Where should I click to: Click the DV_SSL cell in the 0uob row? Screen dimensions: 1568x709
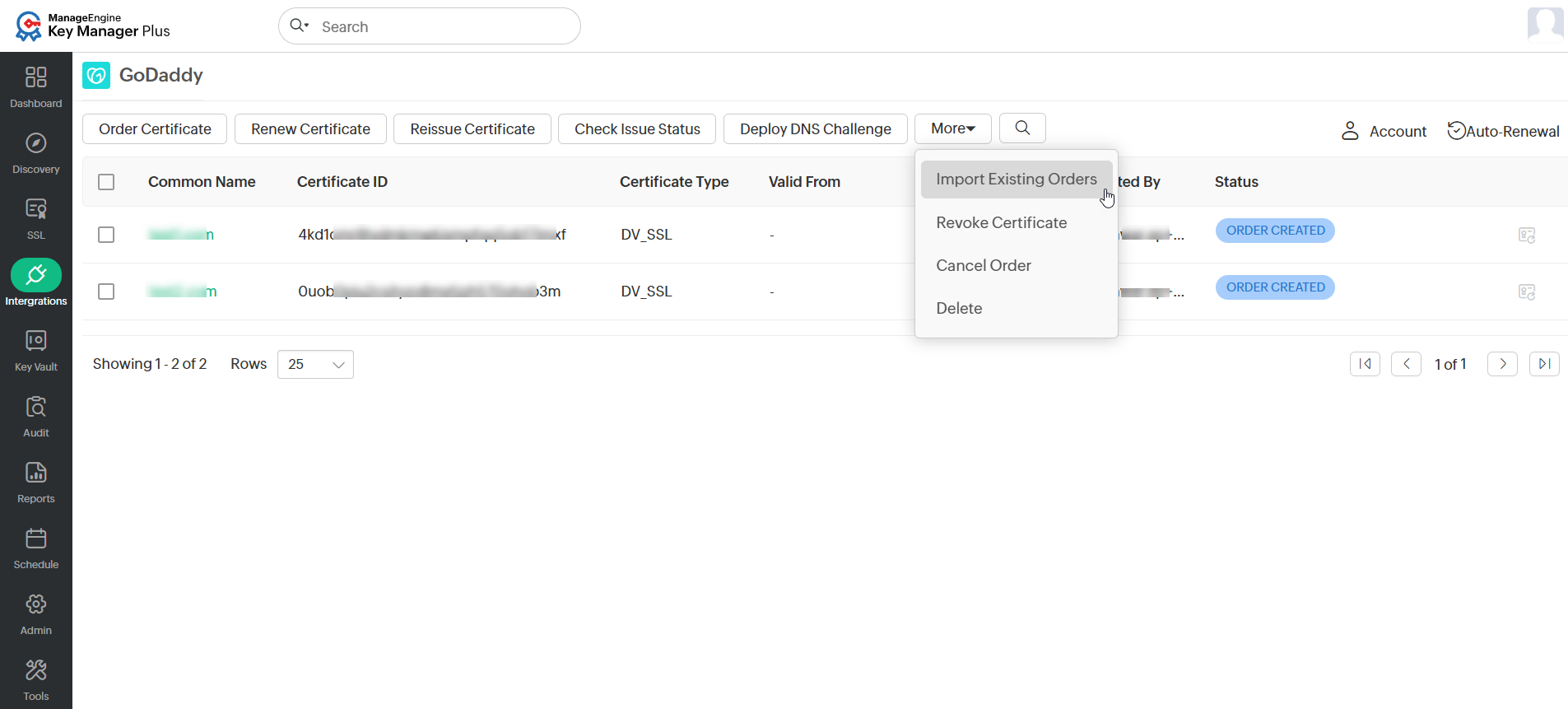coord(646,292)
